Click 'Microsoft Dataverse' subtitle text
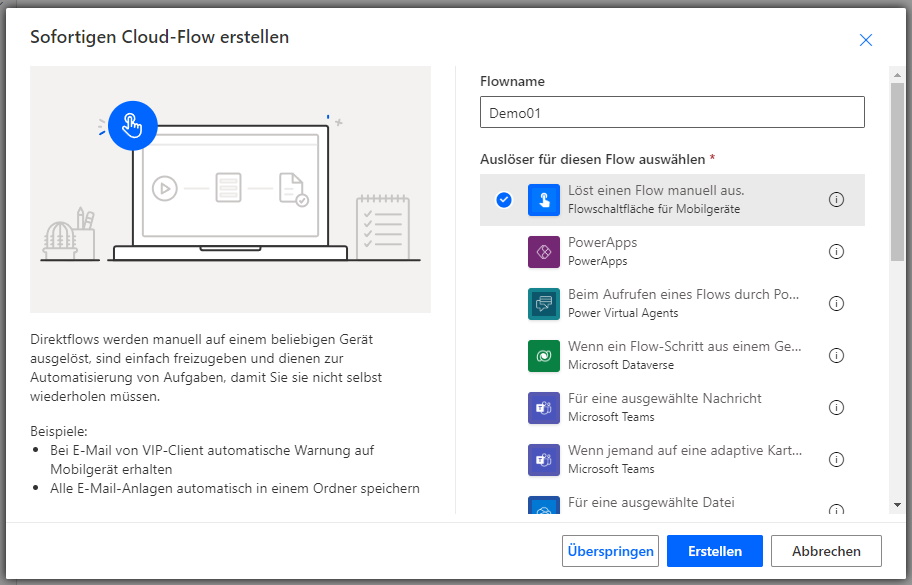Viewport: 912px width, 585px height. tap(621, 365)
